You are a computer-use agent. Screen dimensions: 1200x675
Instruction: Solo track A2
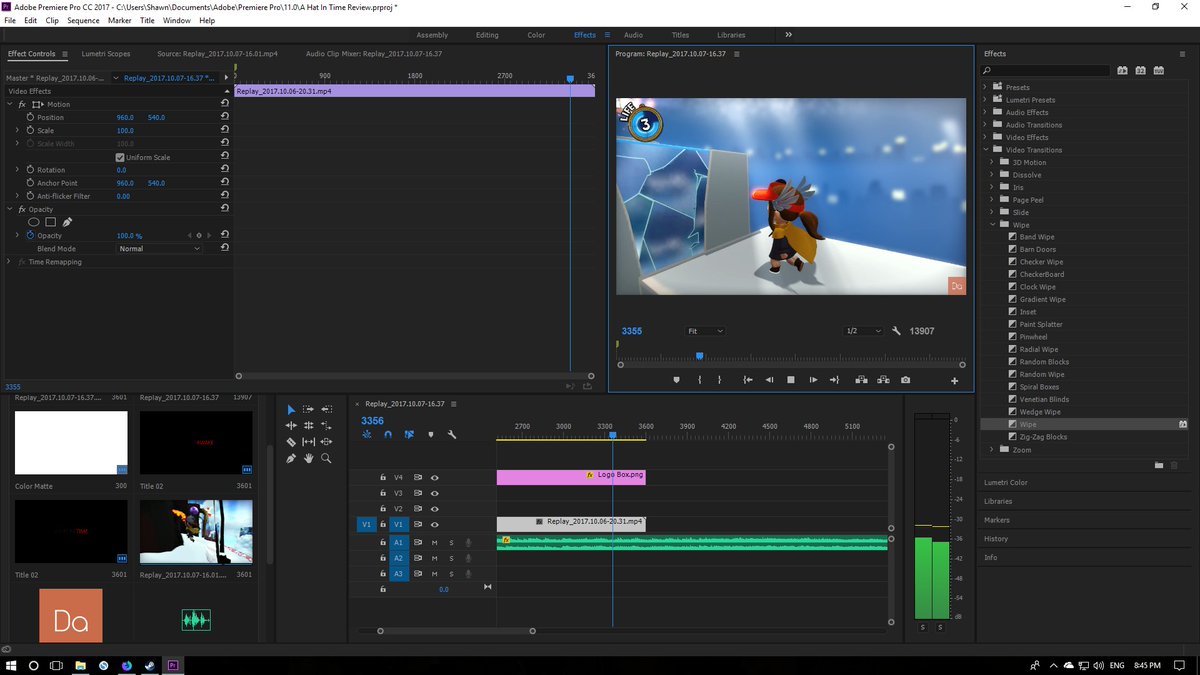(451, 558)
